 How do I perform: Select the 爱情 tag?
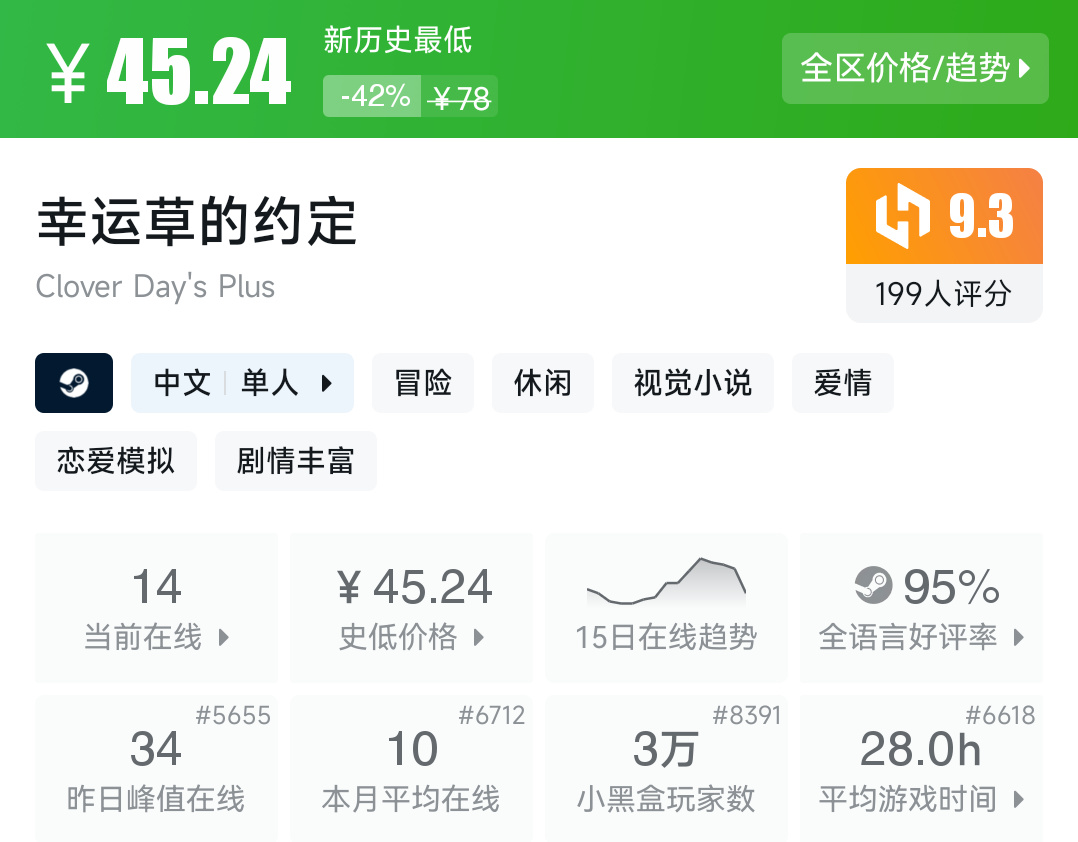point(842,383)
